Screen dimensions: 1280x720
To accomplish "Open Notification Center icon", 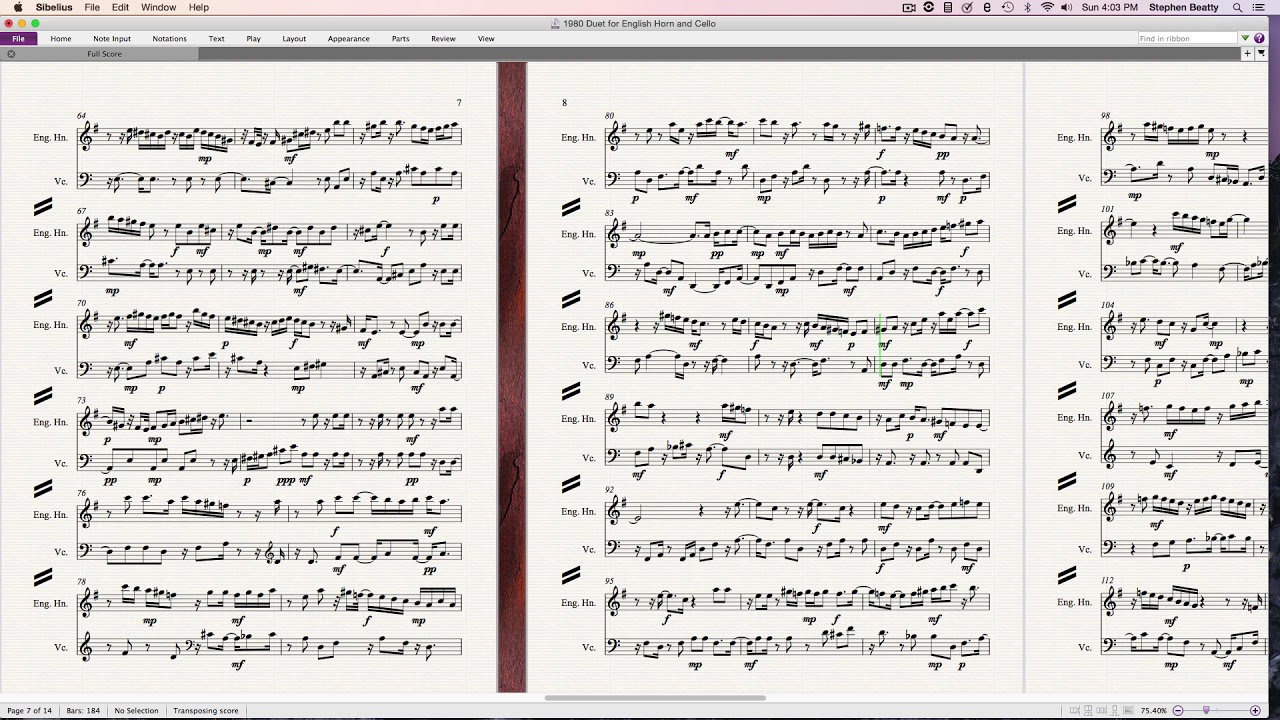I will tap(1260, 7).
